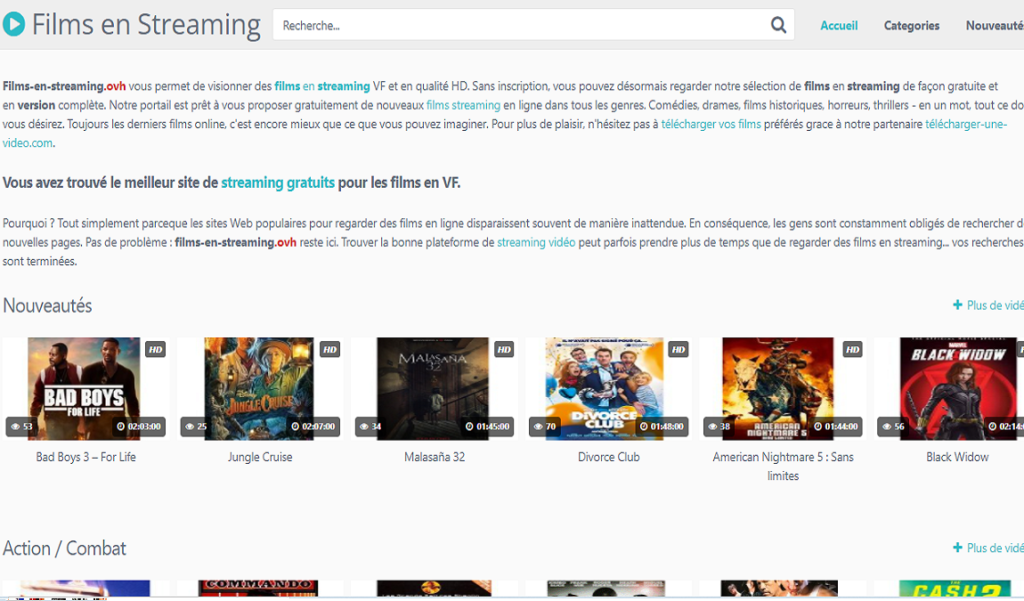Click the 'Malasaña 32' title text
Screen dimensions: 1024x601
pos(434,457)
